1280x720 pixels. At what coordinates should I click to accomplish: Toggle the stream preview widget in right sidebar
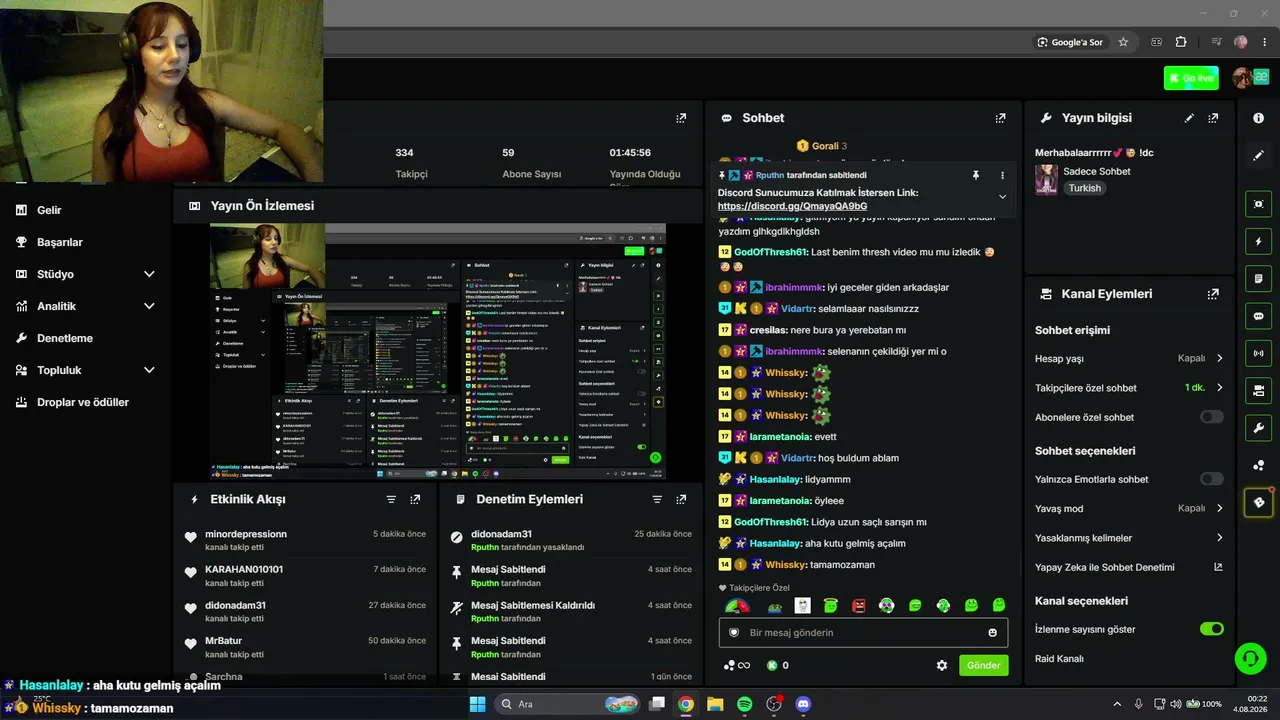(x=1258, y=204)
